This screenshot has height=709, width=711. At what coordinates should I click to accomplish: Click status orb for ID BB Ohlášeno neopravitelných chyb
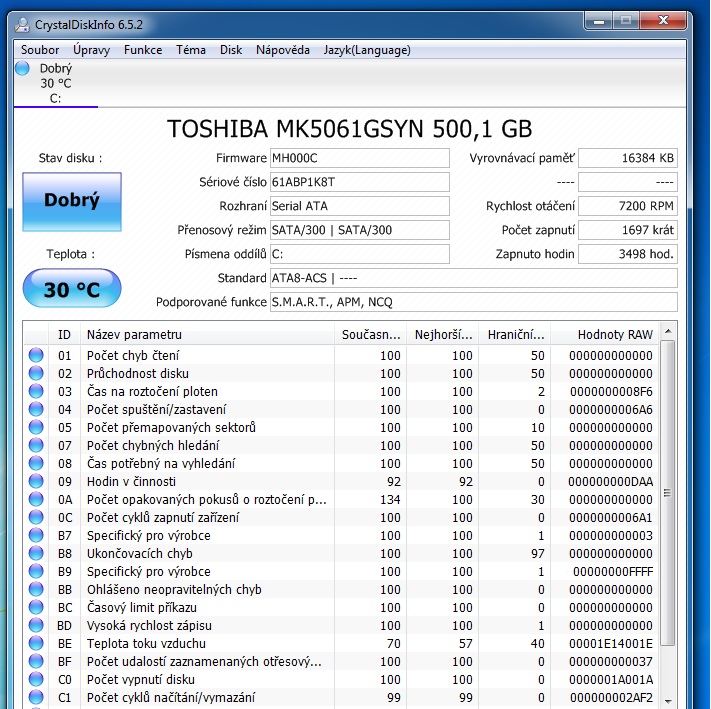point(36,589)
